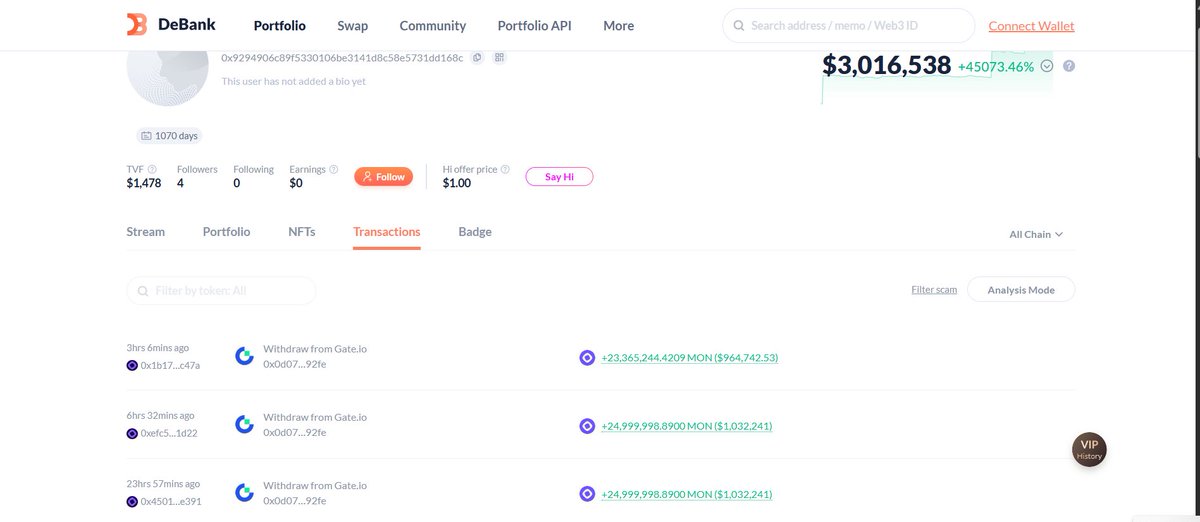
Task: Click the wallet address text 0x9294906c…
Action: pyautogui.click(x=342, y=58)
